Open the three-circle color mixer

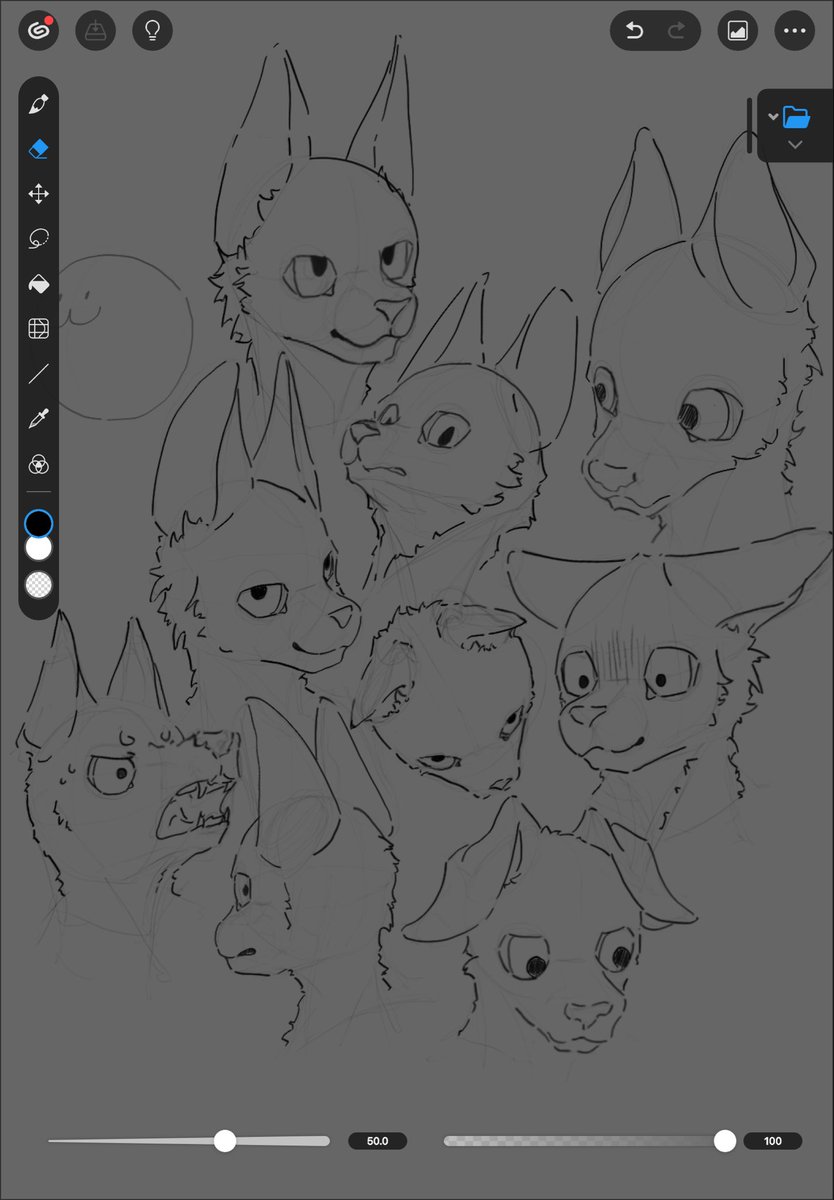[x=38, y=464]
